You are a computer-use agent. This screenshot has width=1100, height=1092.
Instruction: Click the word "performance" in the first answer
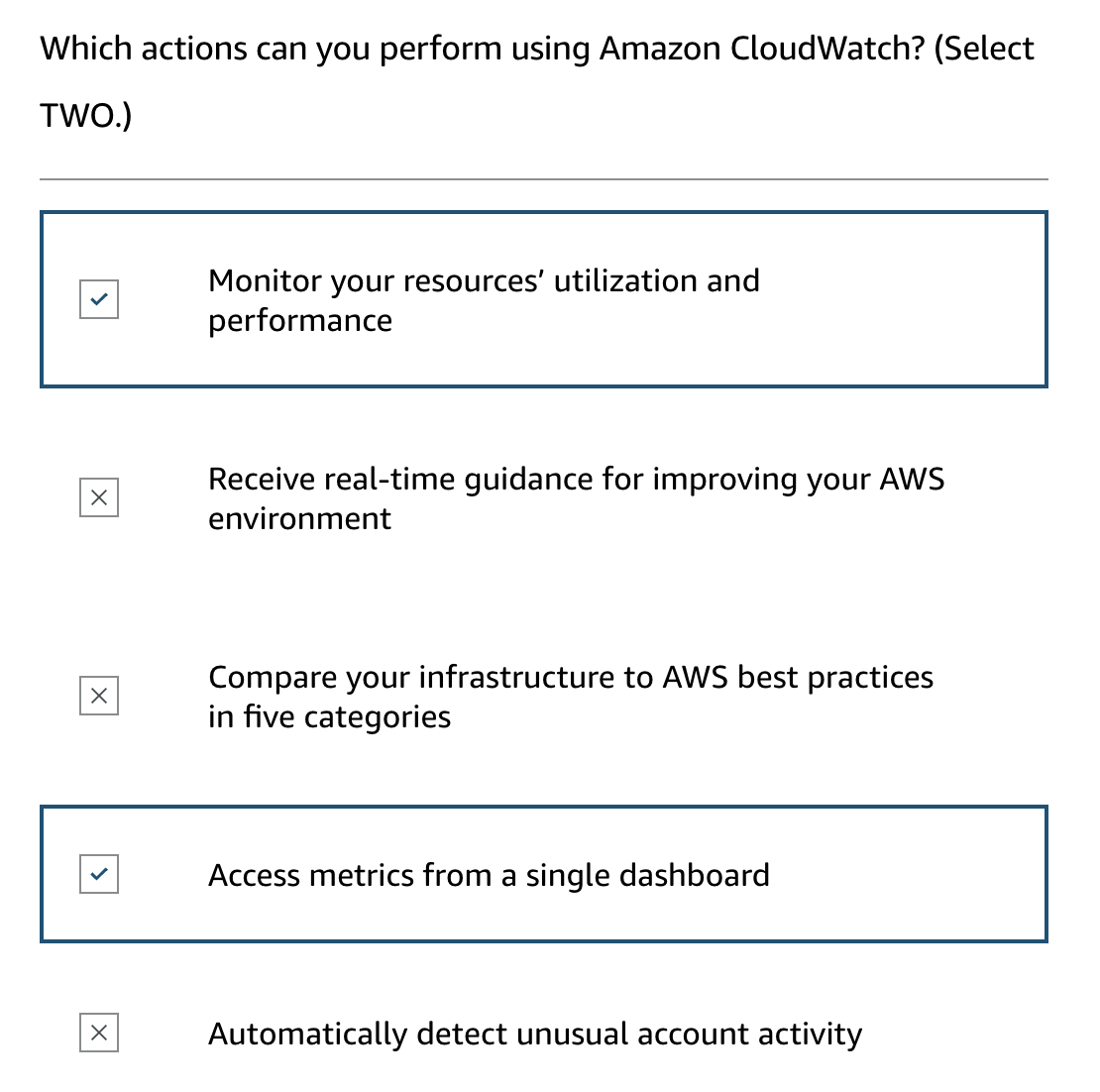(300, 320)
